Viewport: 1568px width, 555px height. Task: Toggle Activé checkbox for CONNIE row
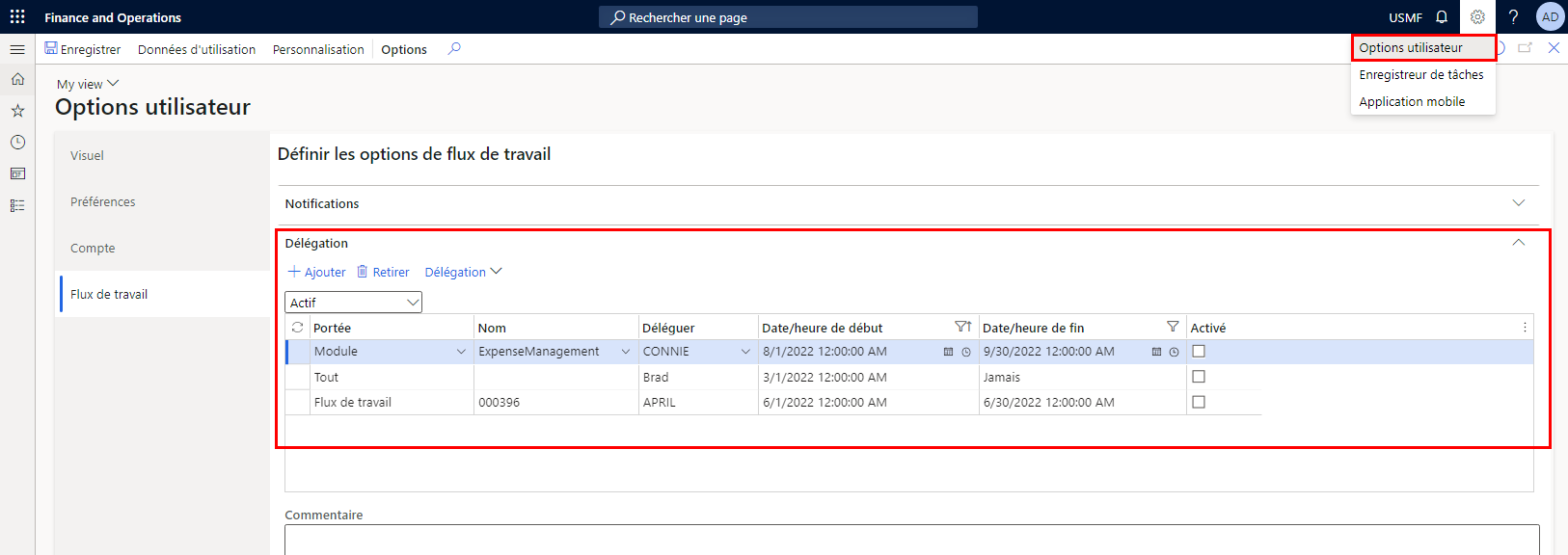[1199, 352]
